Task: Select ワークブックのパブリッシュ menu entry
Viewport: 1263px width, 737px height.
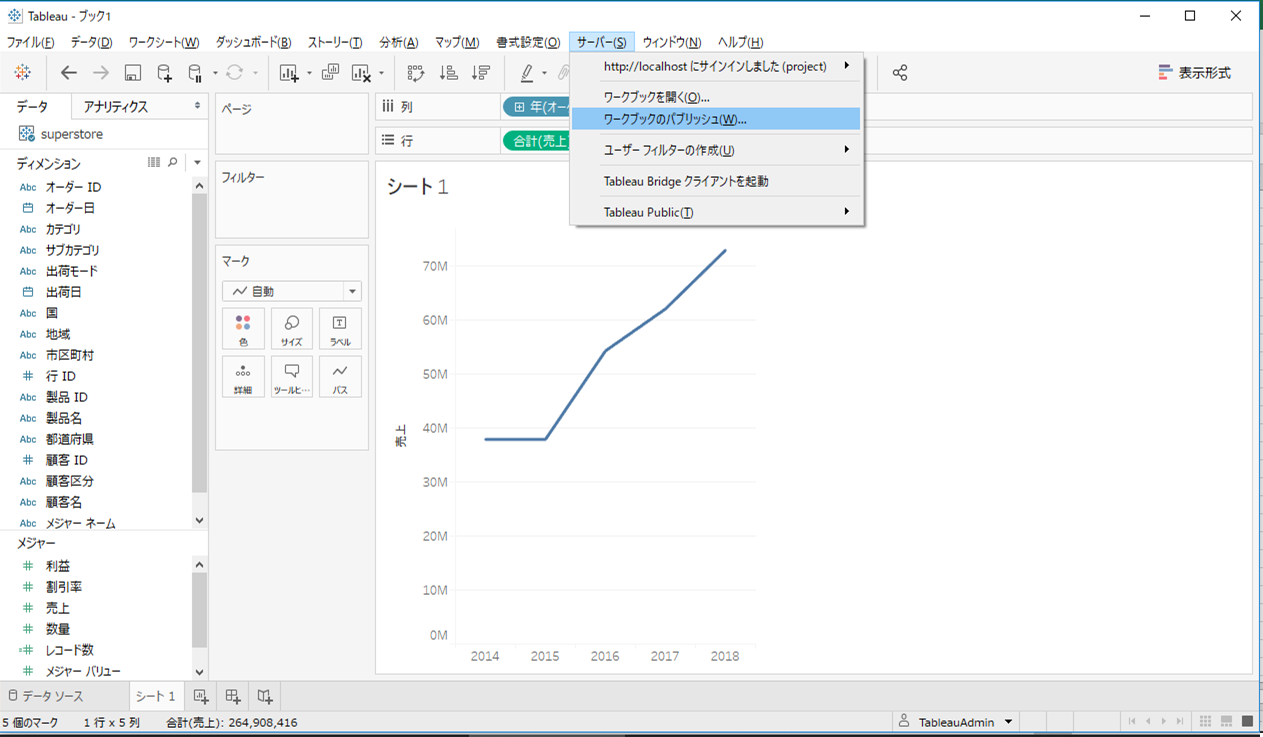Action: point(716,119)
